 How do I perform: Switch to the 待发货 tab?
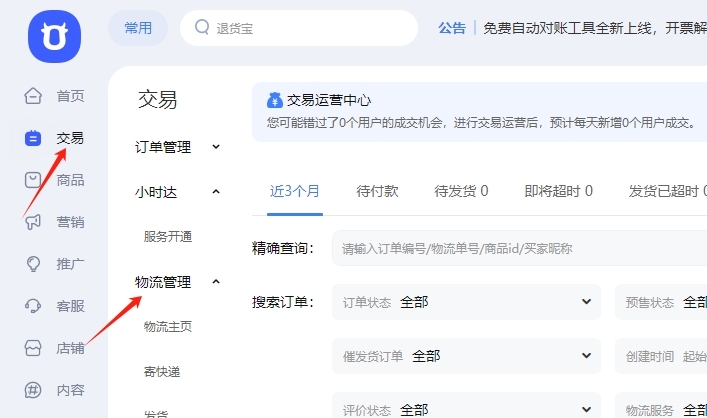point(461,191)
